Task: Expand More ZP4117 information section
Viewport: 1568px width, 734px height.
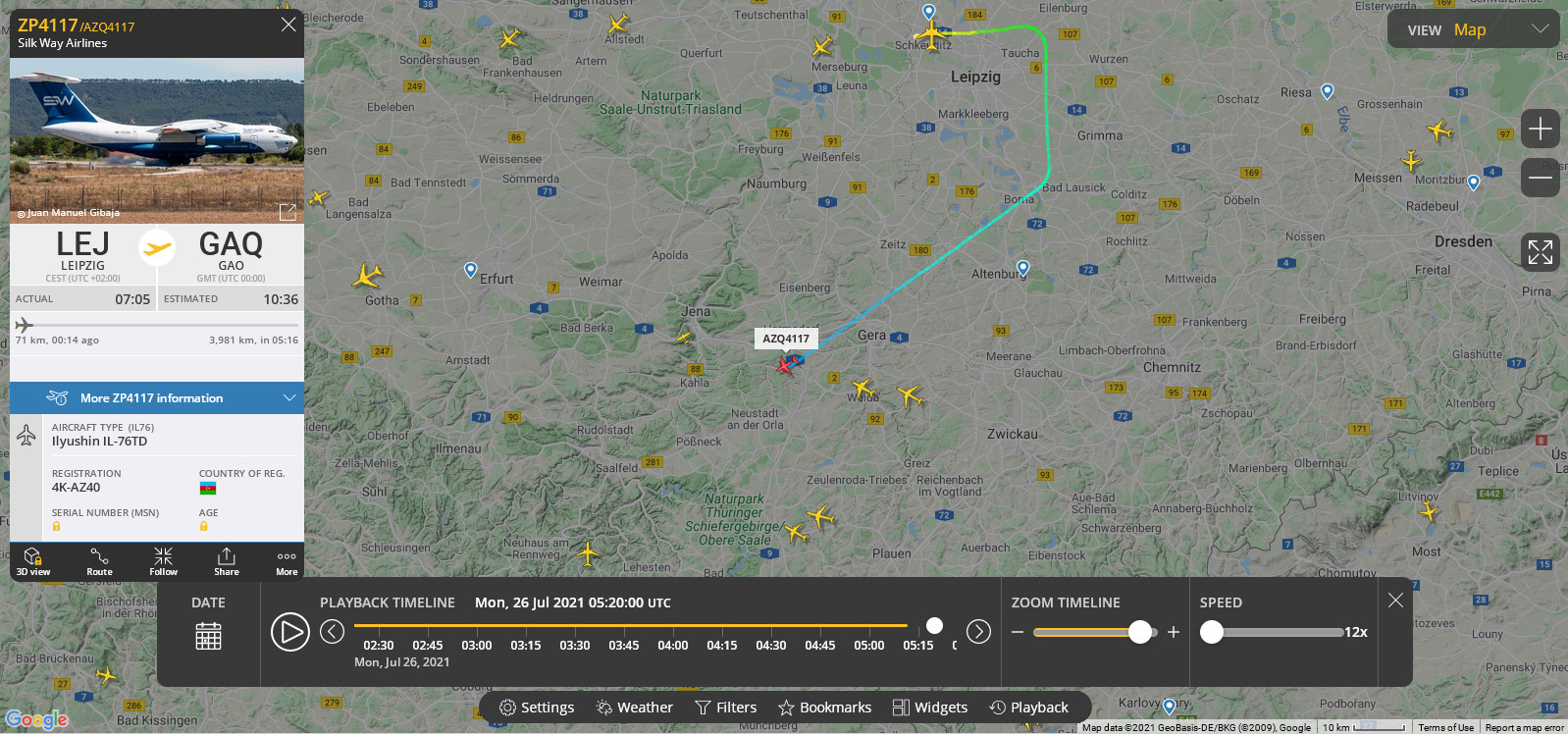Action: [157, 397]
